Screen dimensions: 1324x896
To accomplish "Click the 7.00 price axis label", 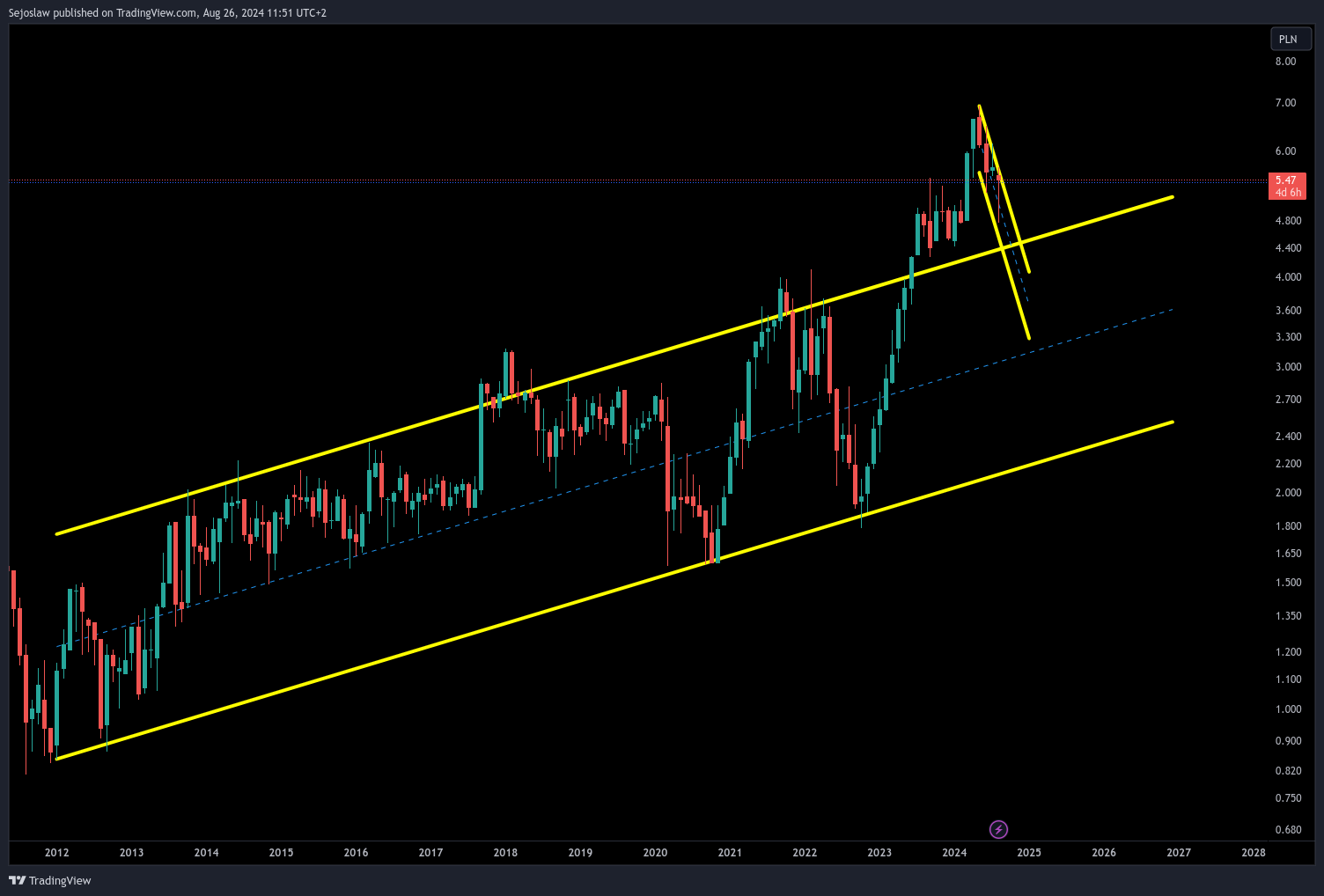I will coord(1285,103).
